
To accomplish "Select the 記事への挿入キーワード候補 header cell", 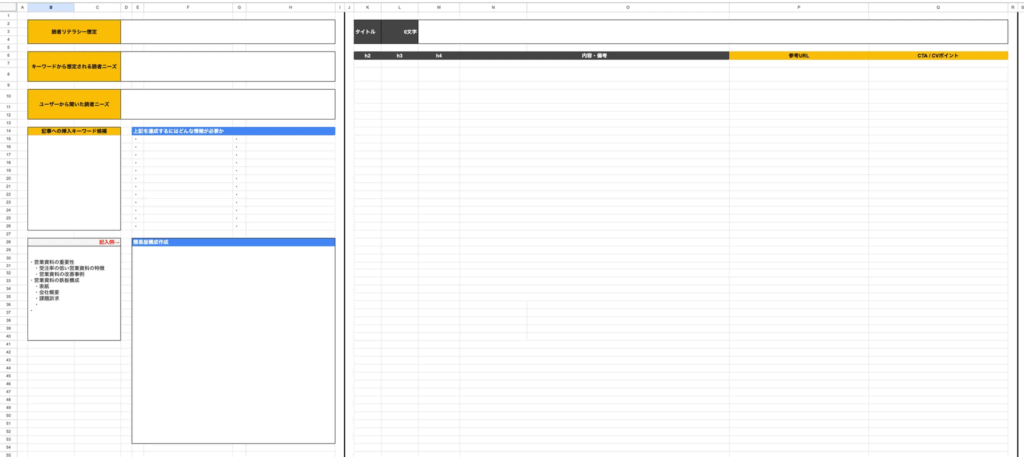I will tap(74, 131).
